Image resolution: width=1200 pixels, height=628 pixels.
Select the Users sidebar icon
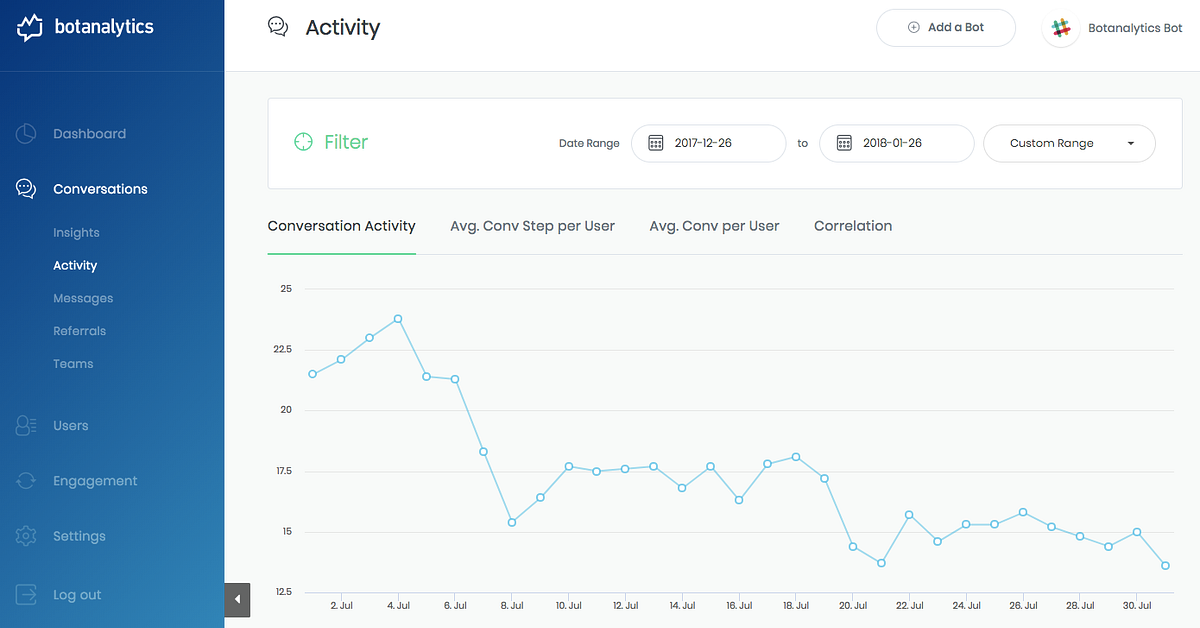click(25, 425)
